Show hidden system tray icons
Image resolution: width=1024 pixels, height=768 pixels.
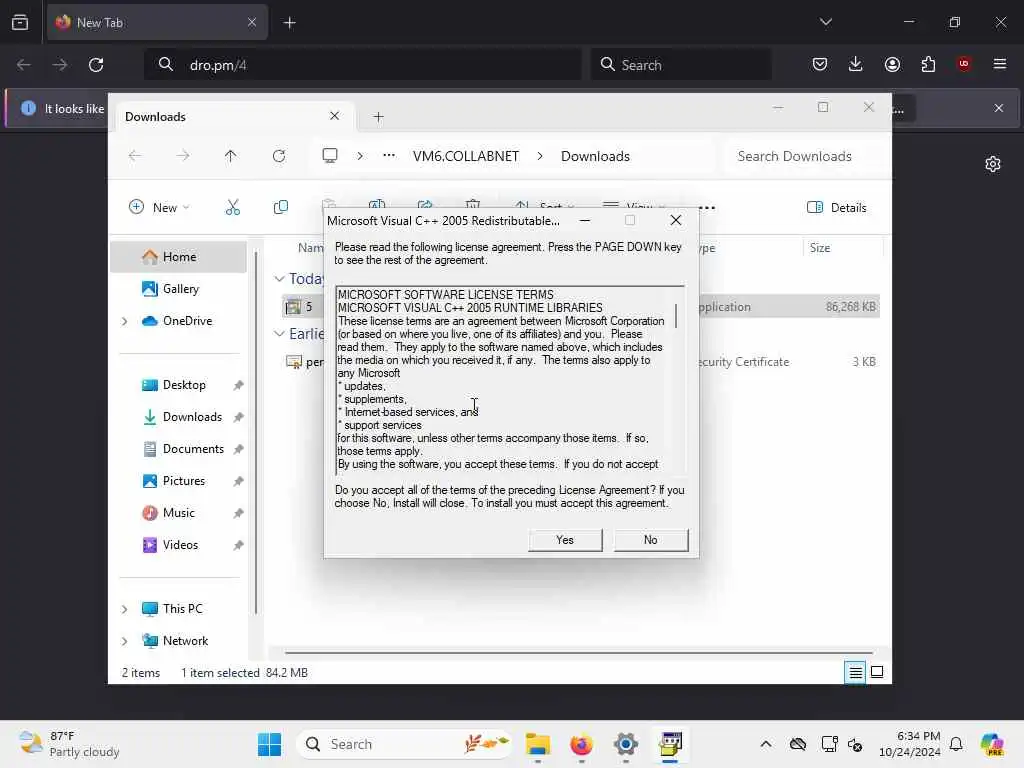(x=766, y=744)
